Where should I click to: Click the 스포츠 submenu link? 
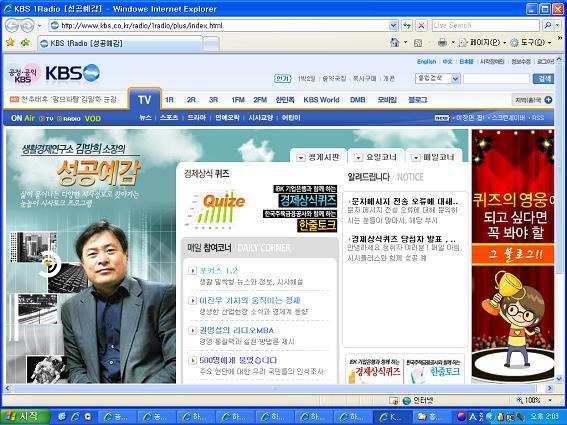[x=169, y=118]
